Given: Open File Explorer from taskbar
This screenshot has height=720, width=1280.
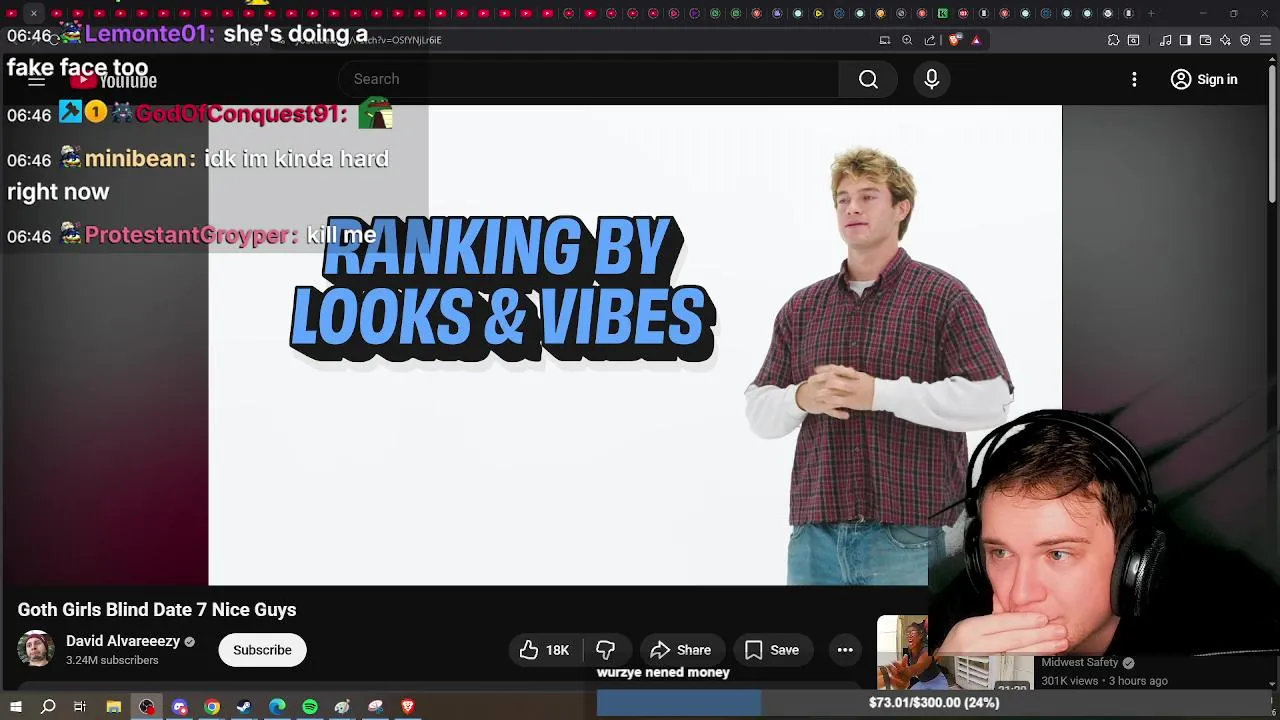Looking at the screenshot, I should click(114, 707).
